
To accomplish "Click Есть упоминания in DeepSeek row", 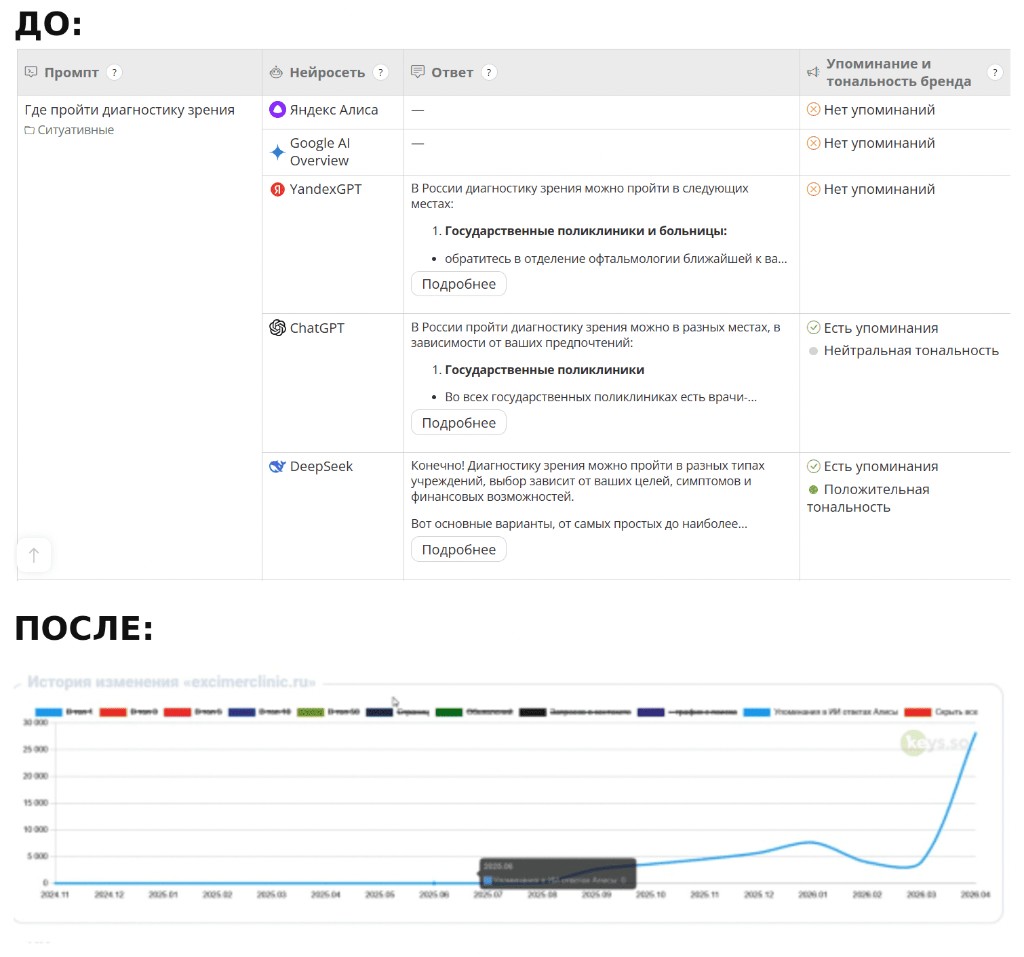I will (881, 466).
